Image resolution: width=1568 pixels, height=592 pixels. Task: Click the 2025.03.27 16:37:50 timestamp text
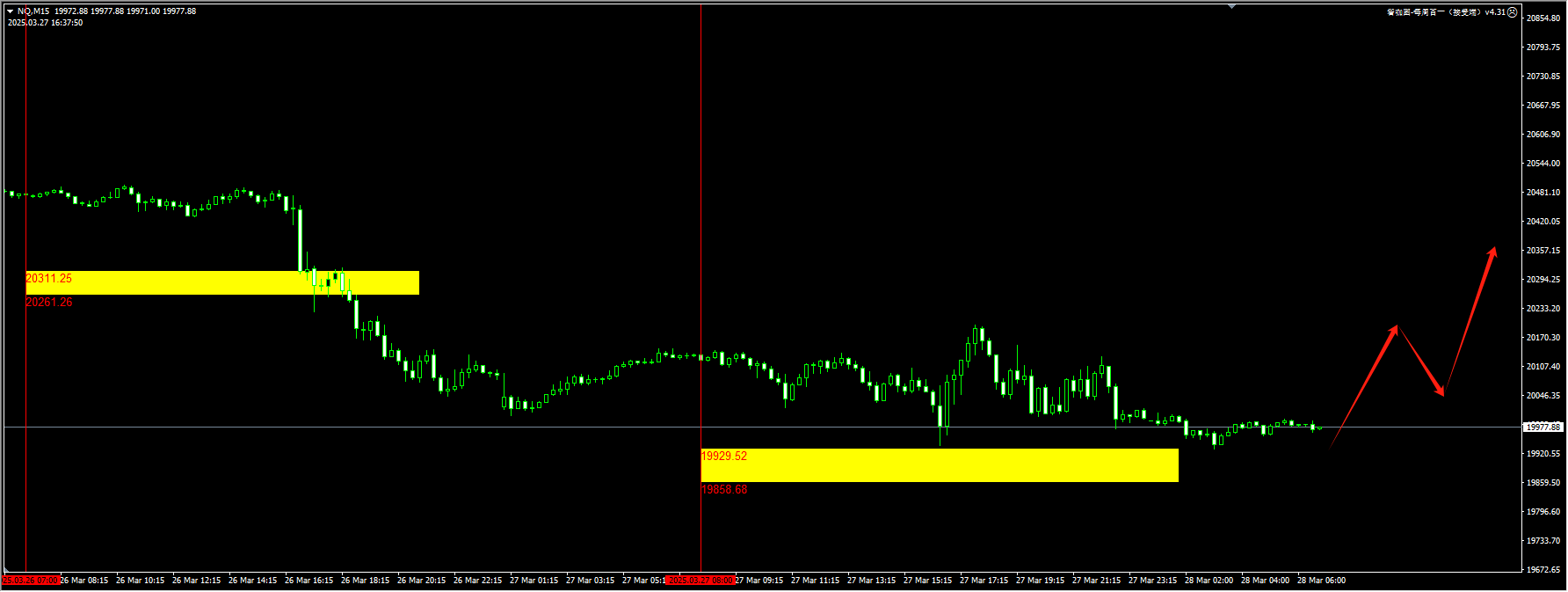[46, 23]
